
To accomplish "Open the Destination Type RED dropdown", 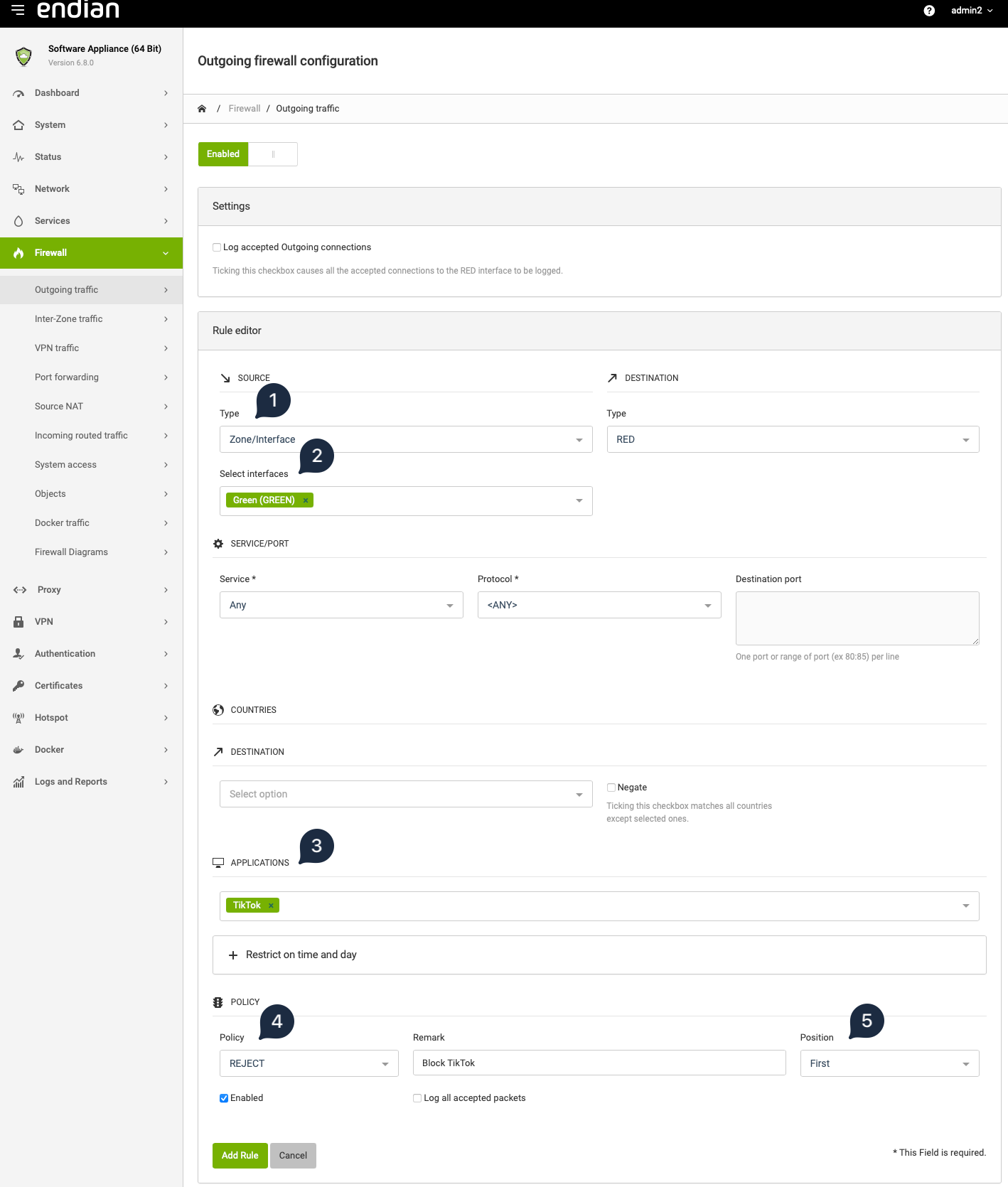I will point(793,439).
